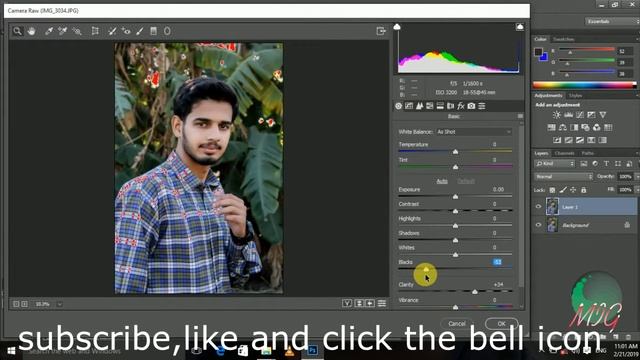Select the Transform tool
The height and width of the screenshot is (360, 640).
[x=95, y=31]
